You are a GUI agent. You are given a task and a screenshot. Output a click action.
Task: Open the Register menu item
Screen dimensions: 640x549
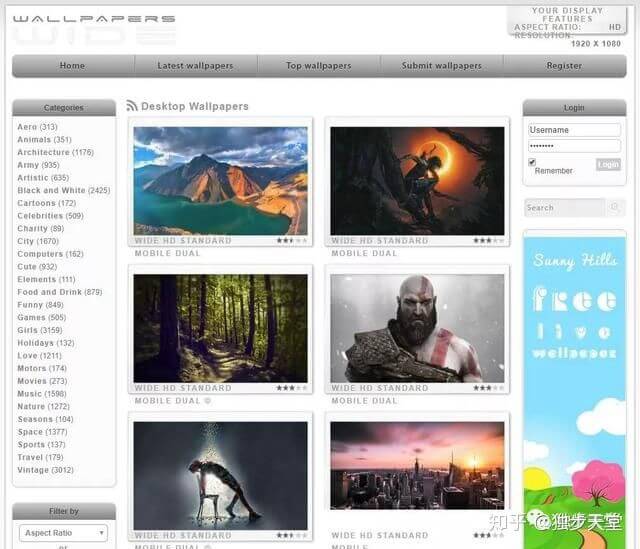point(564,65)
